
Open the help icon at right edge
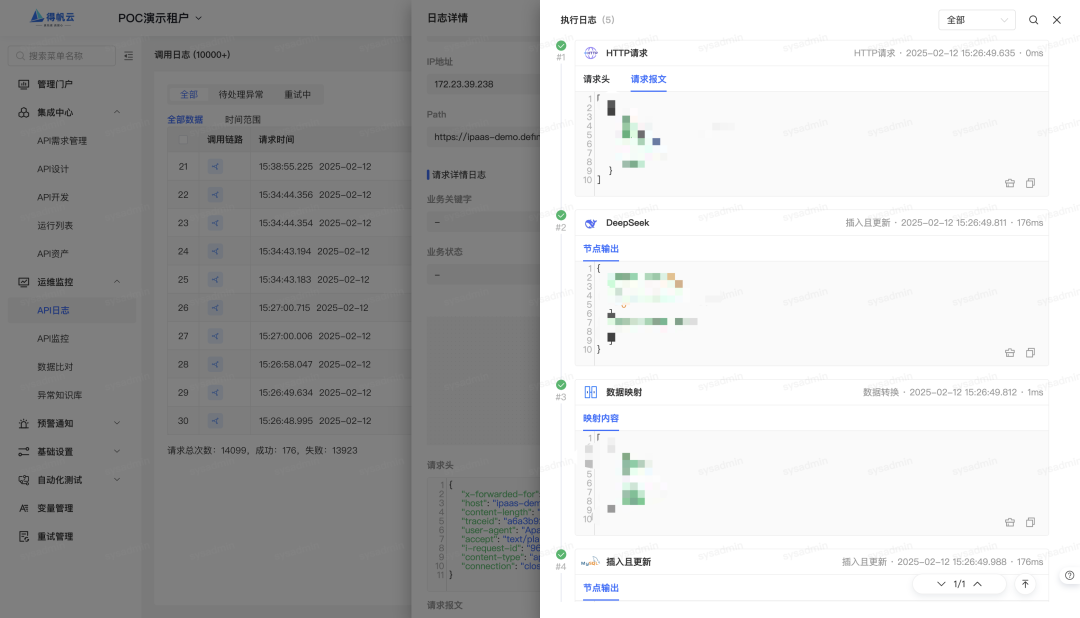(x=1069, y=575)
